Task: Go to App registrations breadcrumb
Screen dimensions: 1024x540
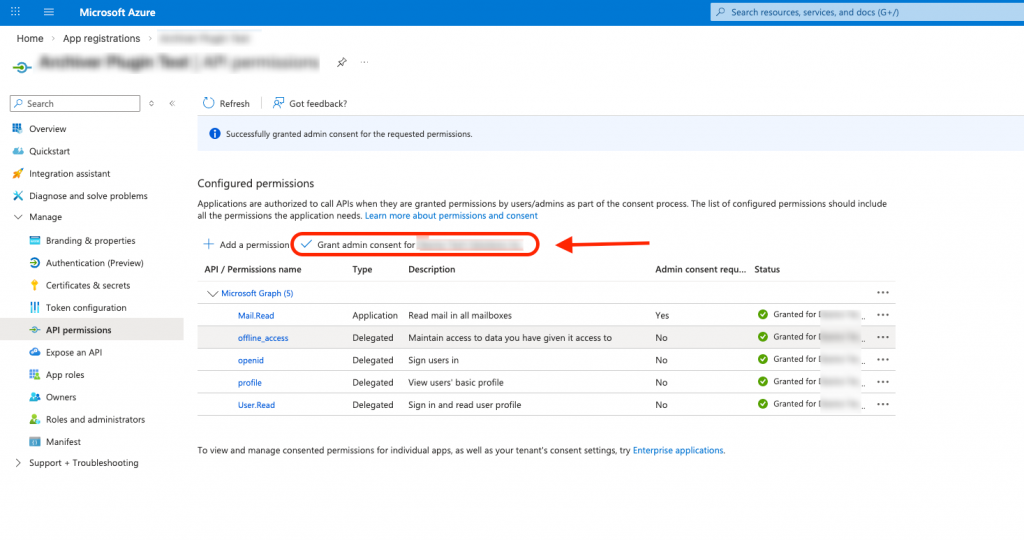Action: [101, 39]
